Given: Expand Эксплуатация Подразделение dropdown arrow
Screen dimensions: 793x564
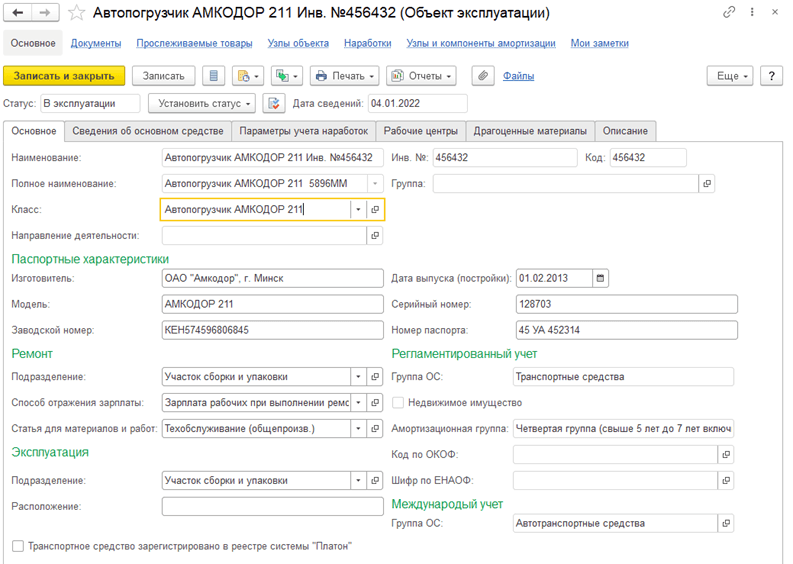Looking at the screenshot, I should pyautogui.click(x=358, y=481).
